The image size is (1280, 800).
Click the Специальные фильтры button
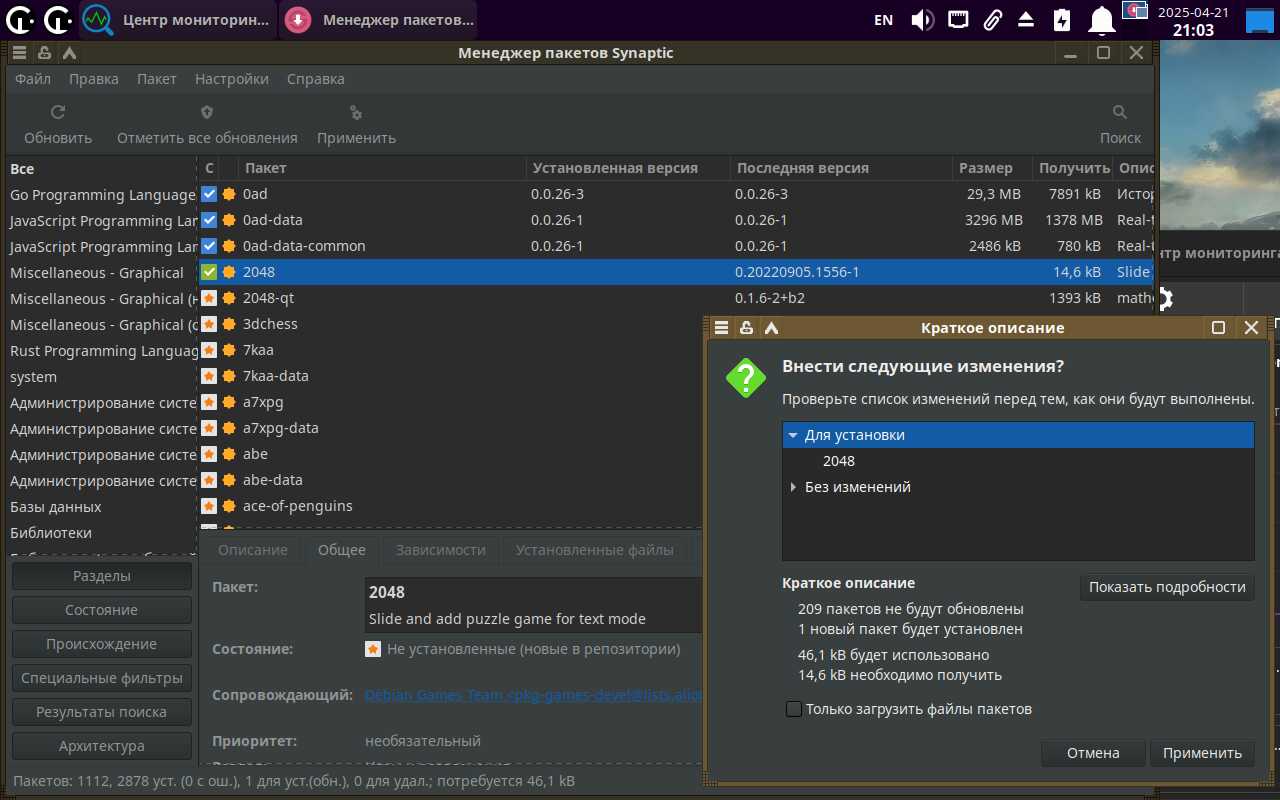click(102, 678)
